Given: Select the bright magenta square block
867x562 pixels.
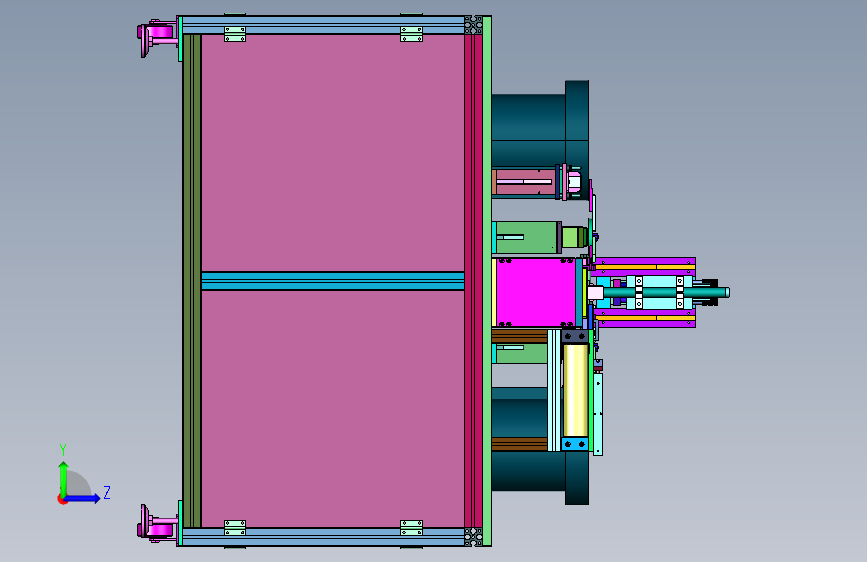Looking at the screenshot, I should tap(536, 292).
